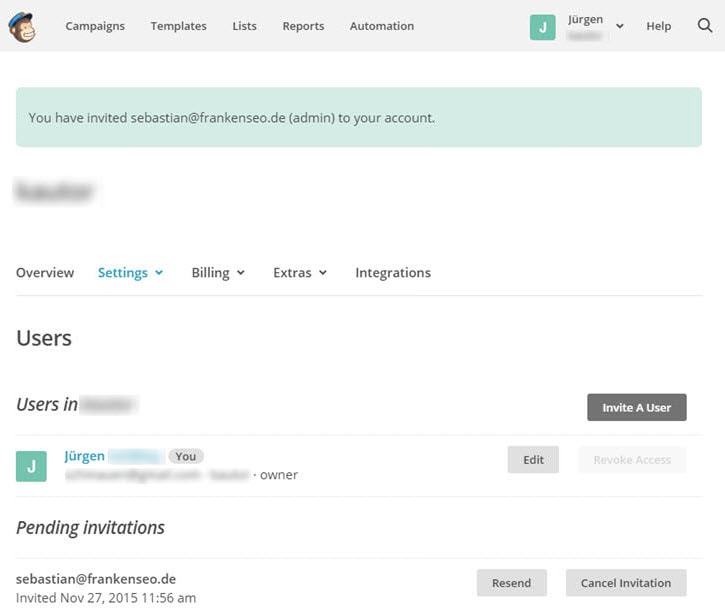Open the Templates page

click(x=178, y=26)
